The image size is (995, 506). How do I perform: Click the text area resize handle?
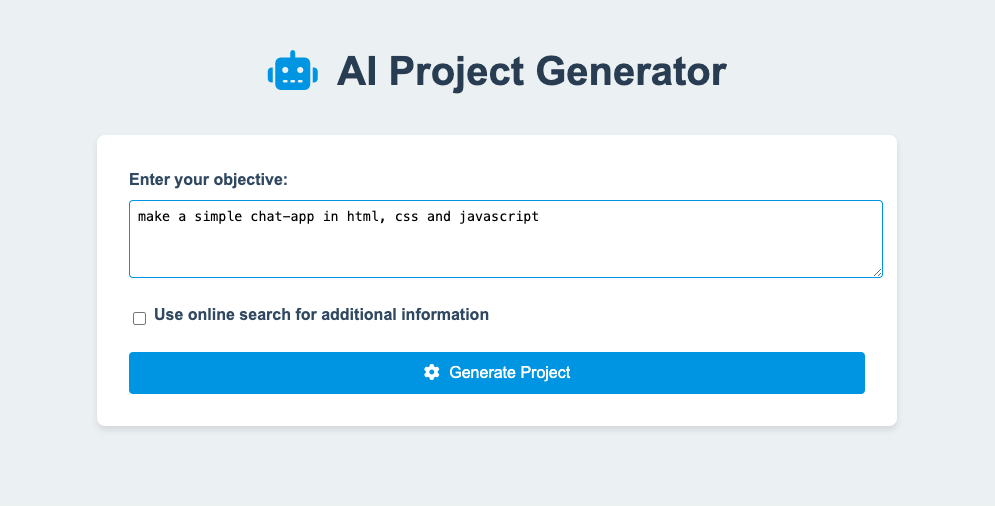click(877, 272)
